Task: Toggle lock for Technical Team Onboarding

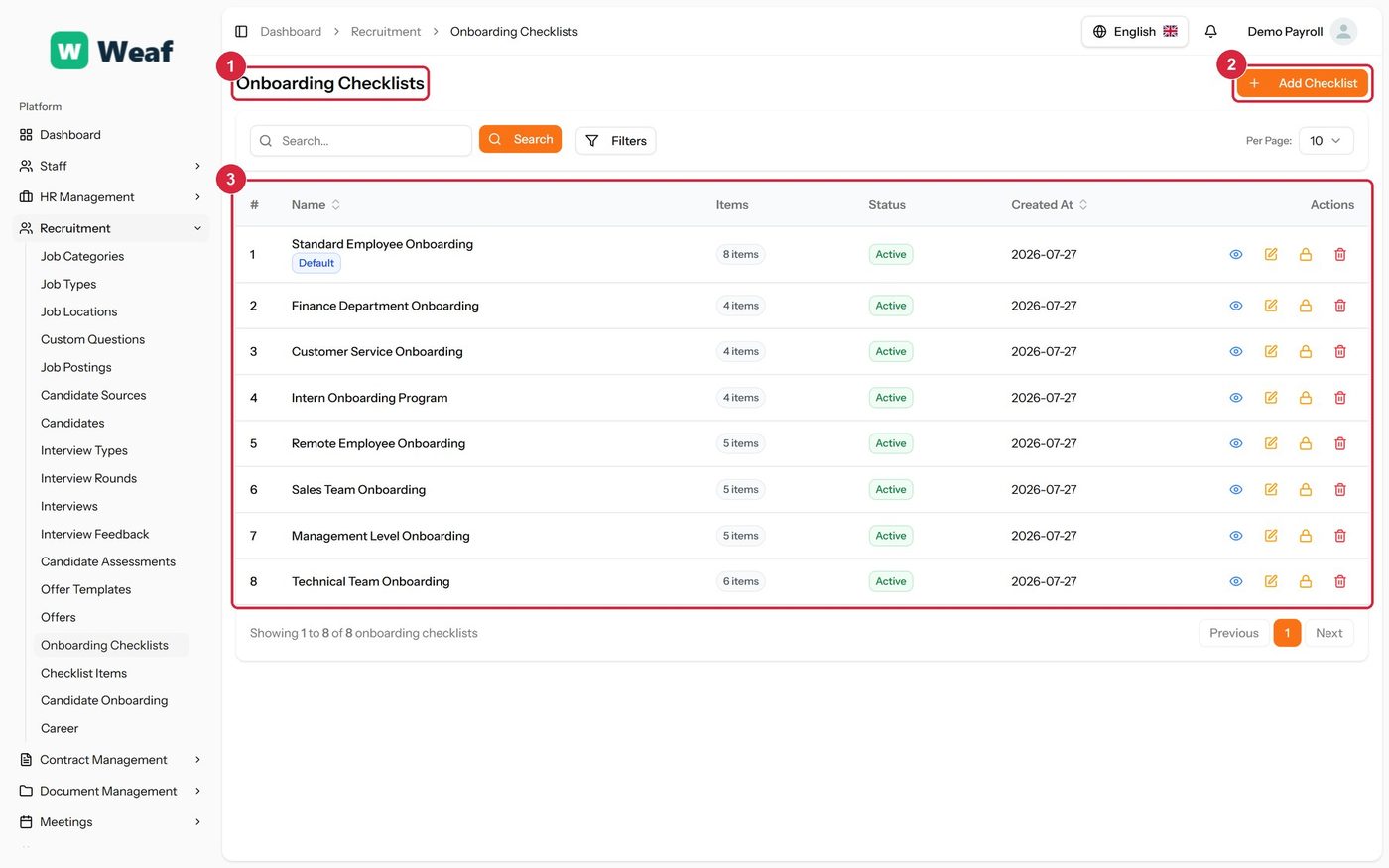Action: pyautogui.click(x=1306, y=582)
